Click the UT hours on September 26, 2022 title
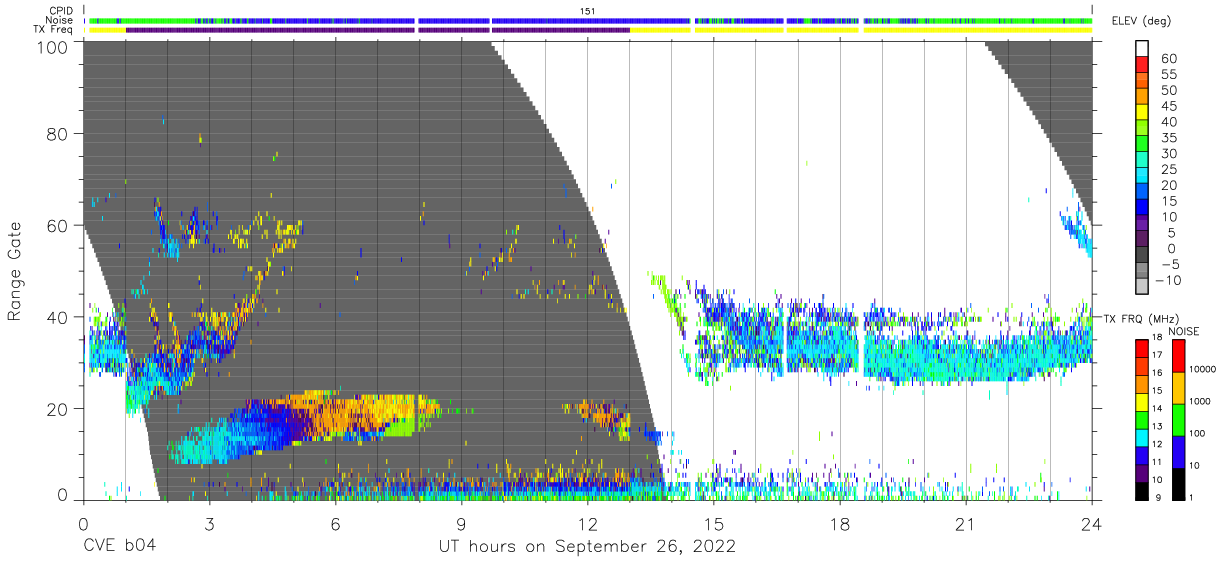 click(x=587, y=547)
